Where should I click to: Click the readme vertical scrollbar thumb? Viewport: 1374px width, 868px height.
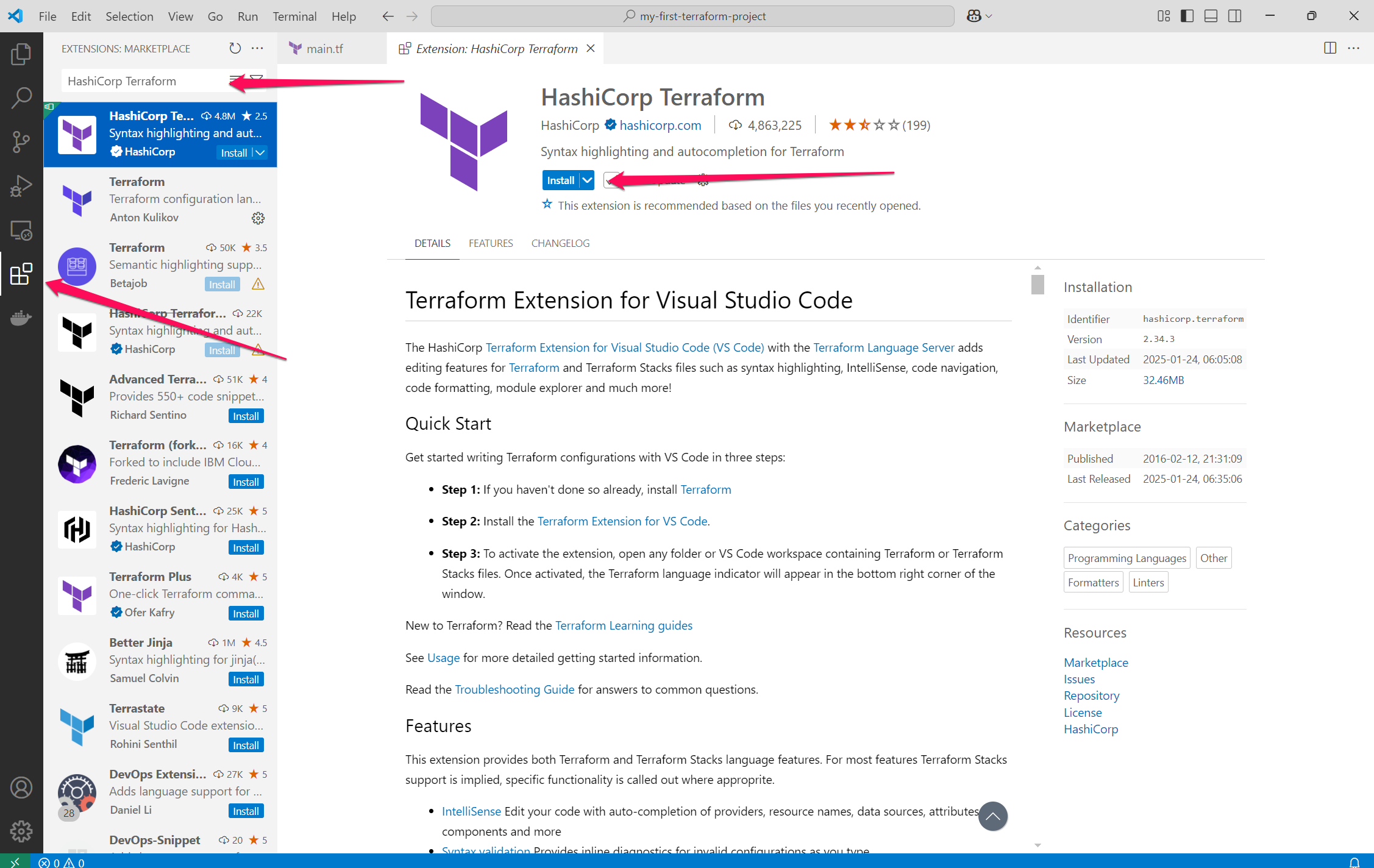[x=1038, y=284]
